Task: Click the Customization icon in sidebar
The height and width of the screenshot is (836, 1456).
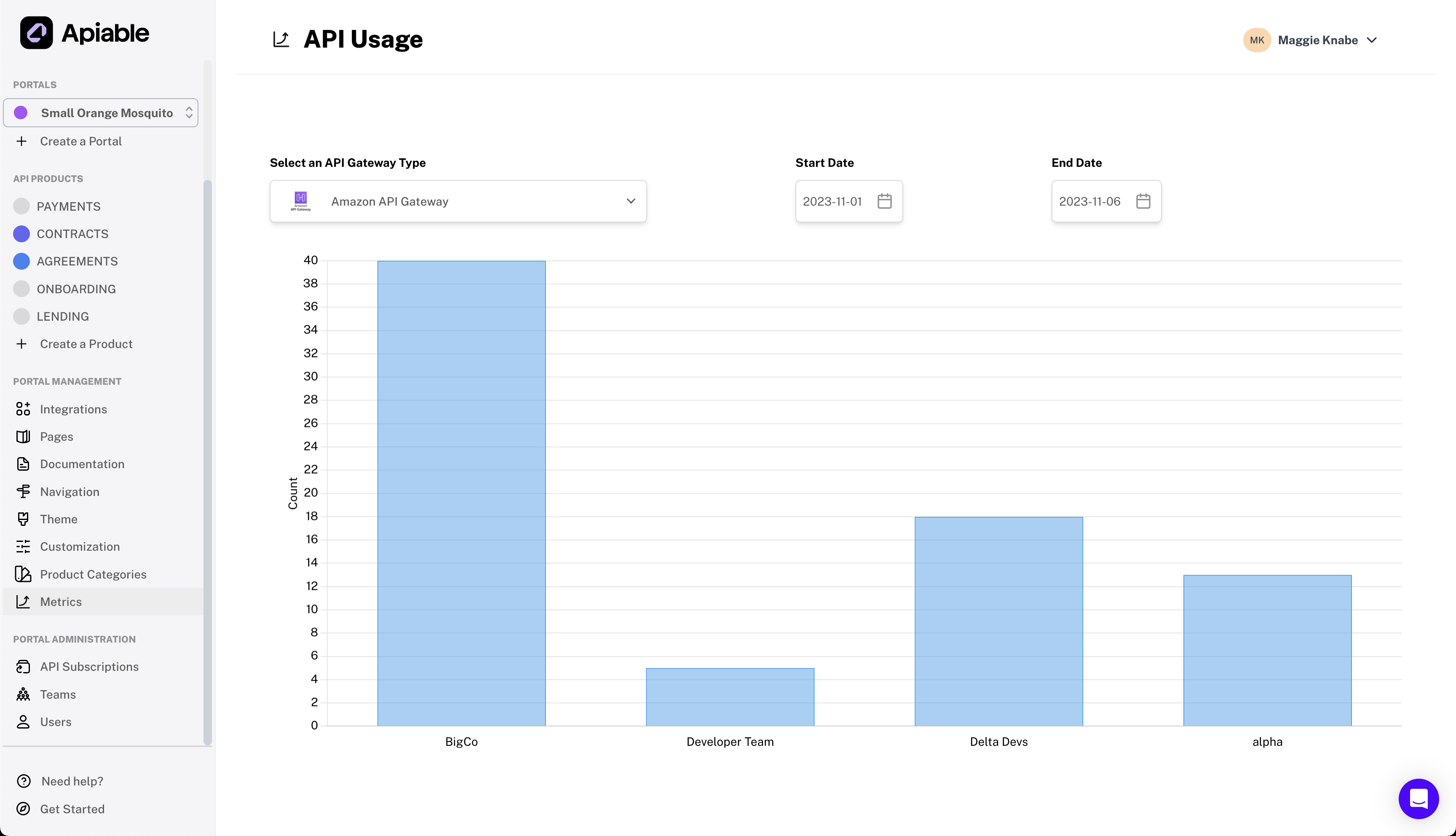Action: [23, 546]
